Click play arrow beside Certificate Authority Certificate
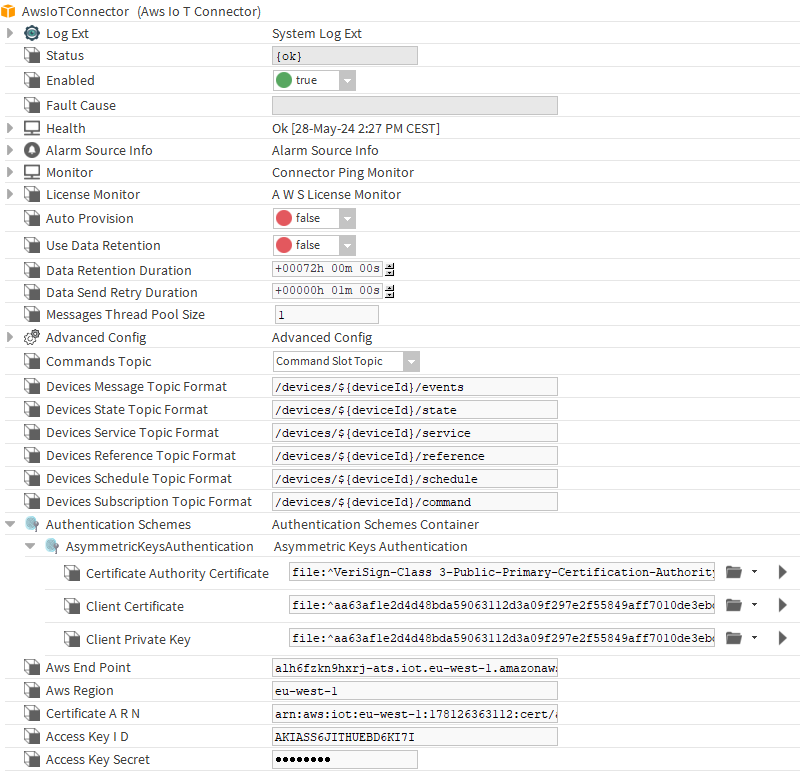The width and height of the screenshot is (800, 771). [x=782, y=572]
